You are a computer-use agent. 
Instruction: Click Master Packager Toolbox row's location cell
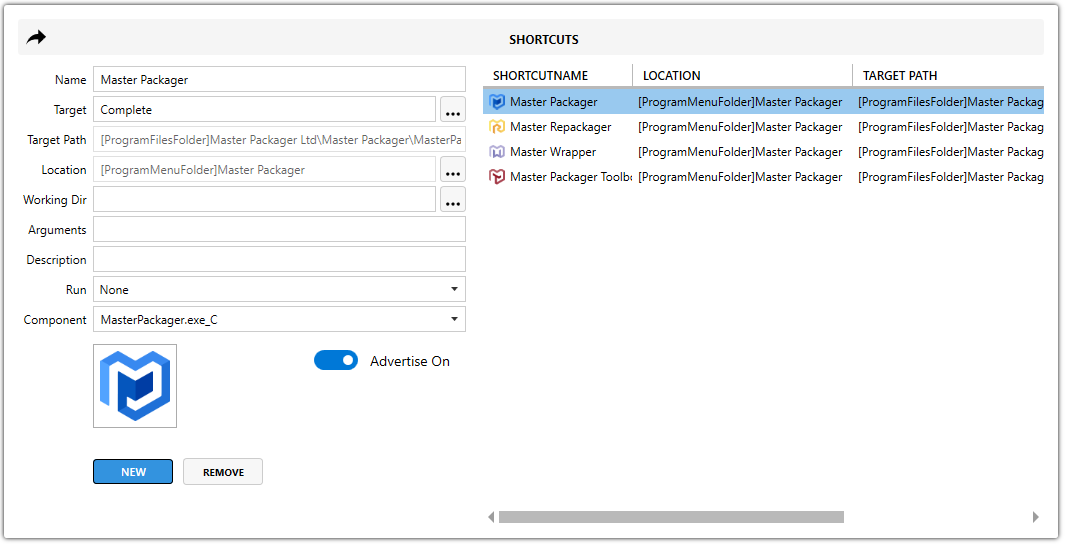pyautogui.click(x=740, y=177)
